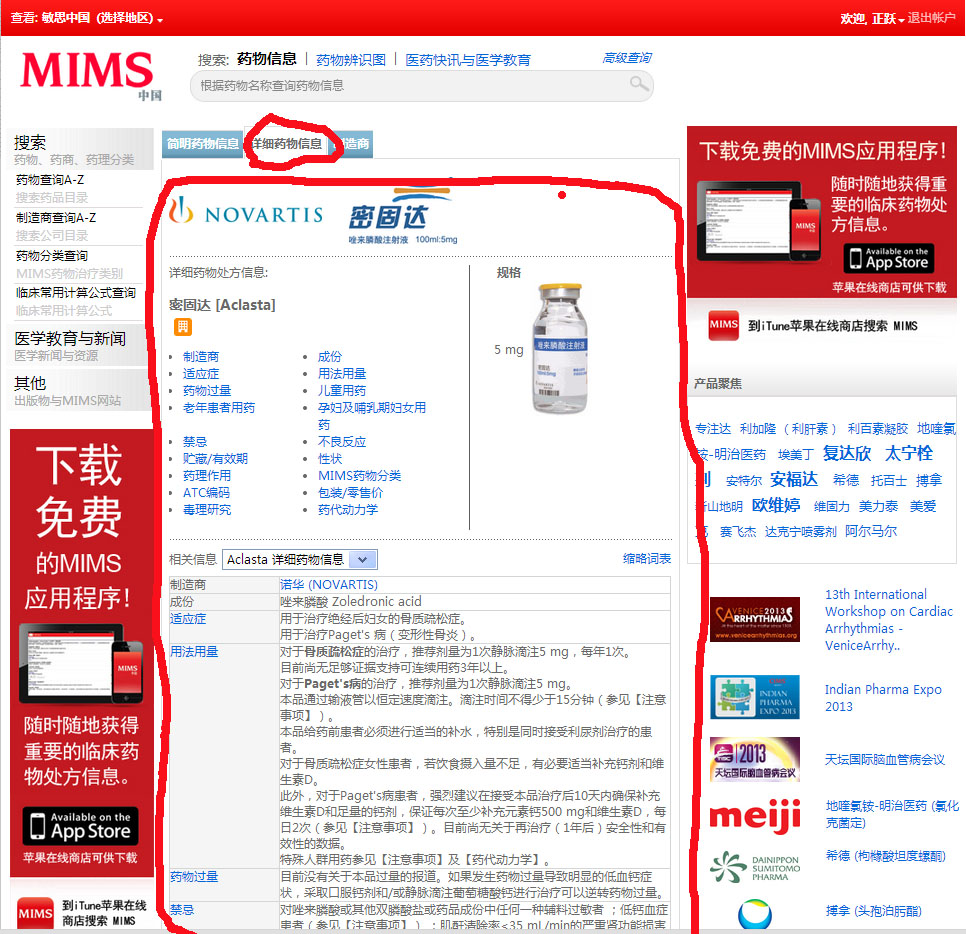Open 药物分类查询 in the sidebar
The width and height of the screenshot is (966, 934).
click(52, 256)
